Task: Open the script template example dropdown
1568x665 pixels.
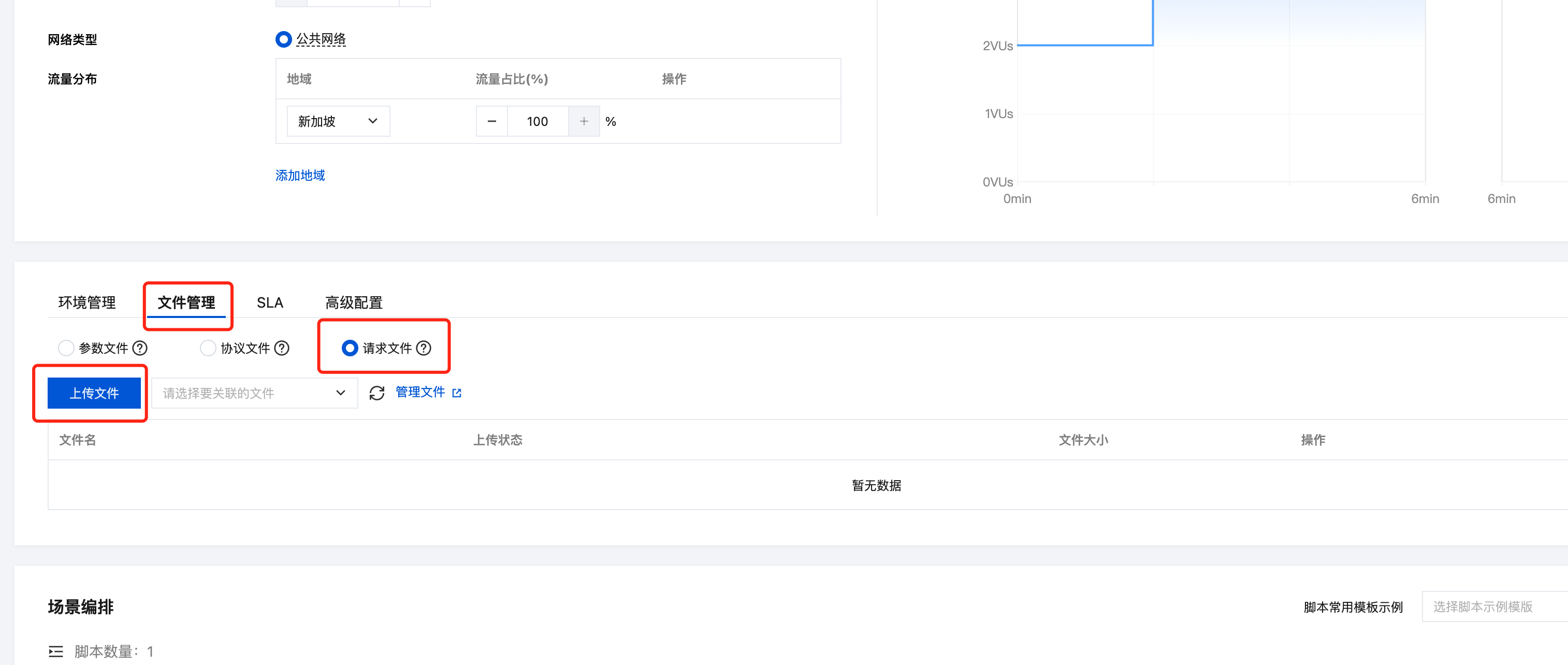Action: (x=1491, y=606)
